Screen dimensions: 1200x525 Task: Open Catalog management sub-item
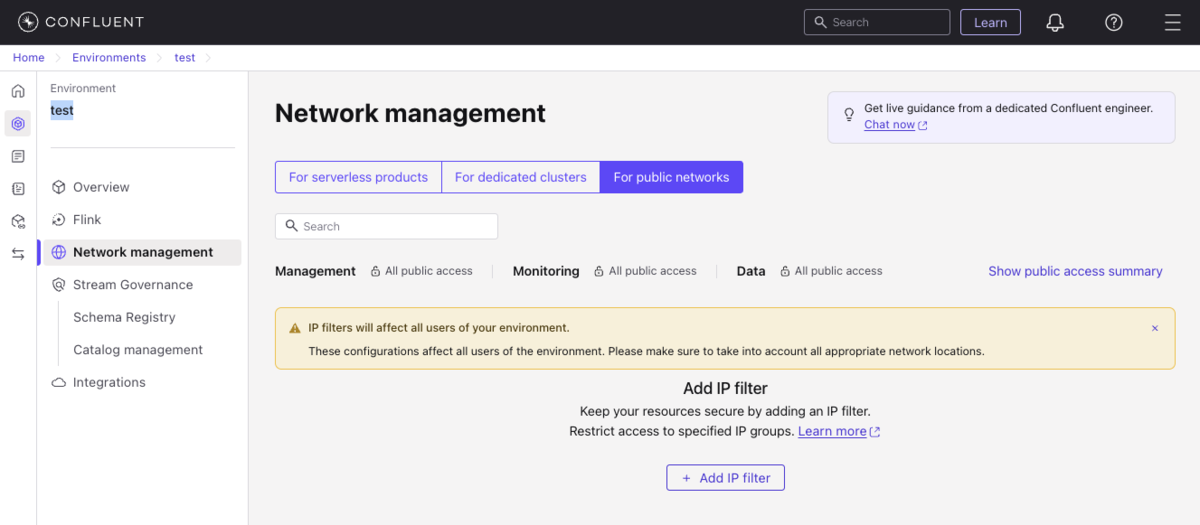138,350
